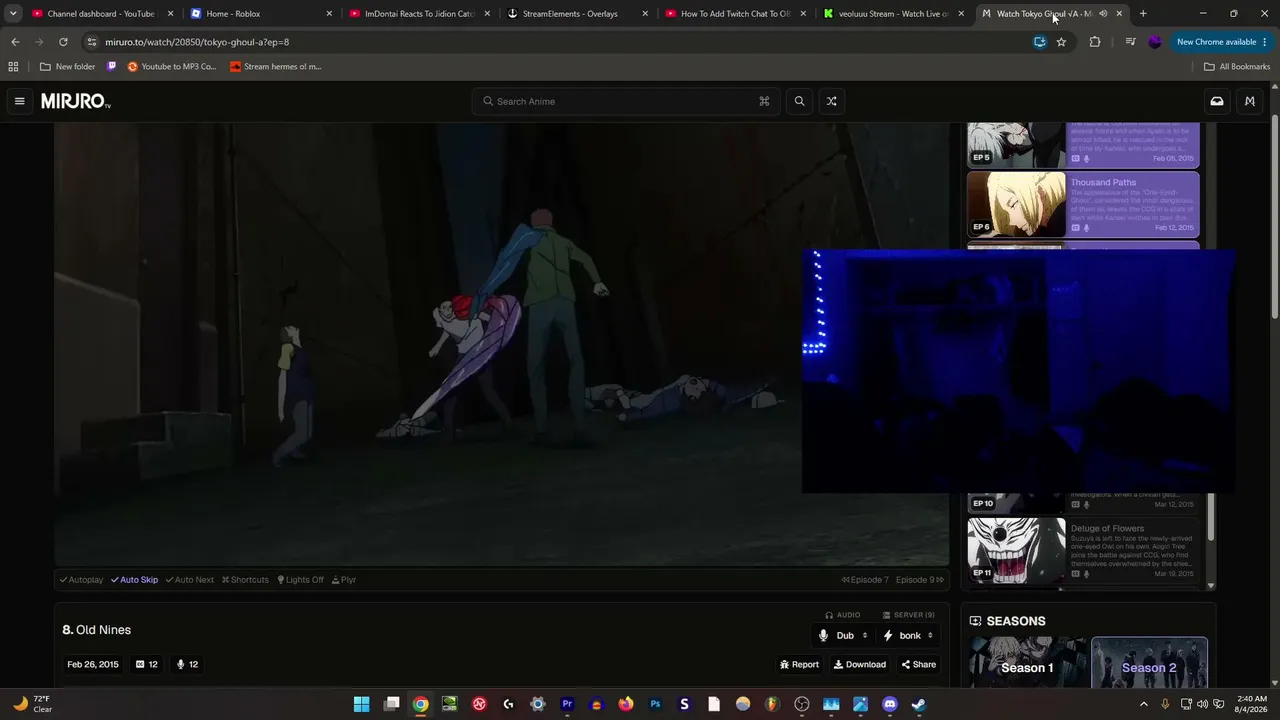Open the Youtube to MP3 bookmark

click(172, 67)
